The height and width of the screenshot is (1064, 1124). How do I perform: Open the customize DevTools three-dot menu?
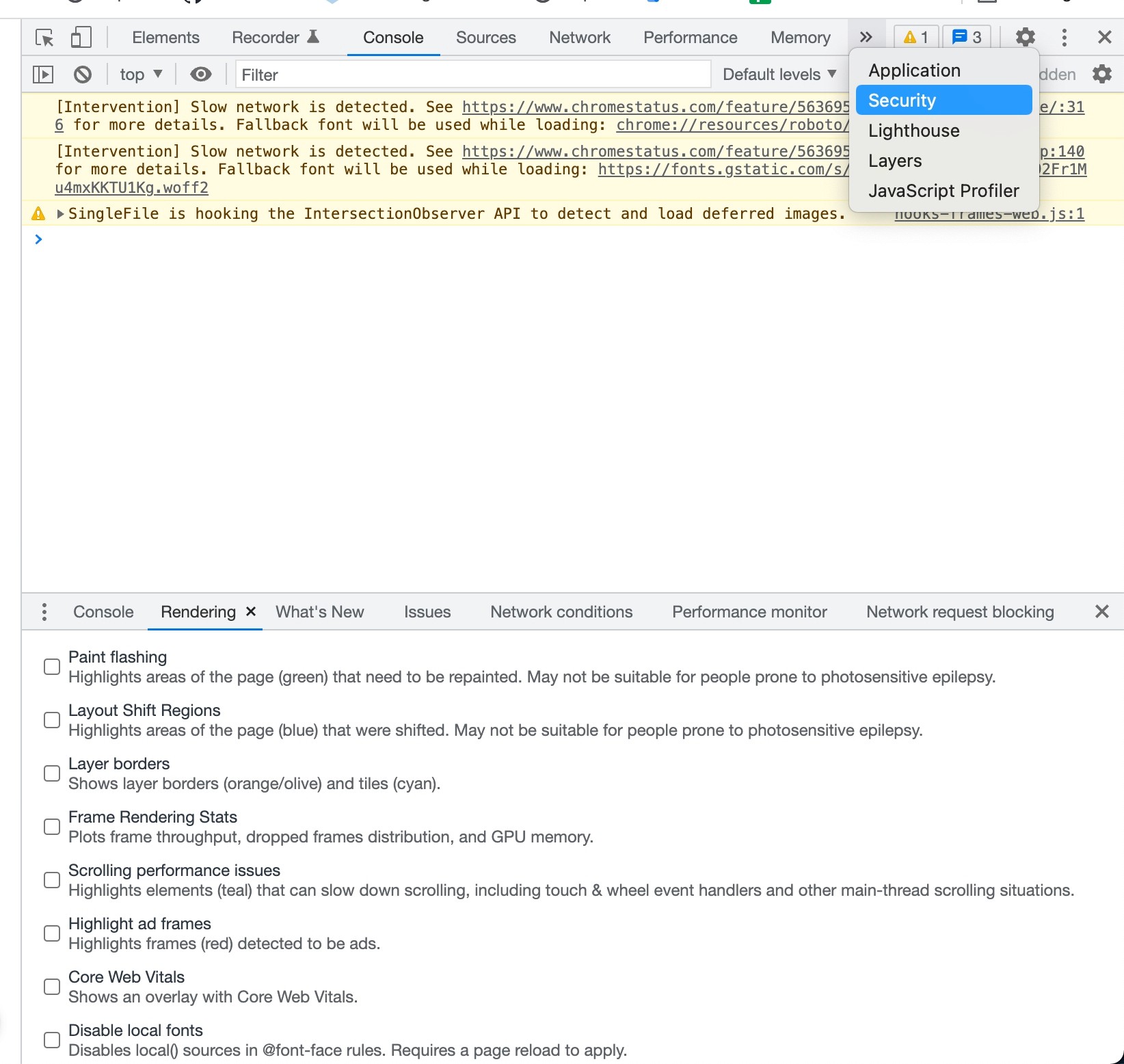(1064, 37)
